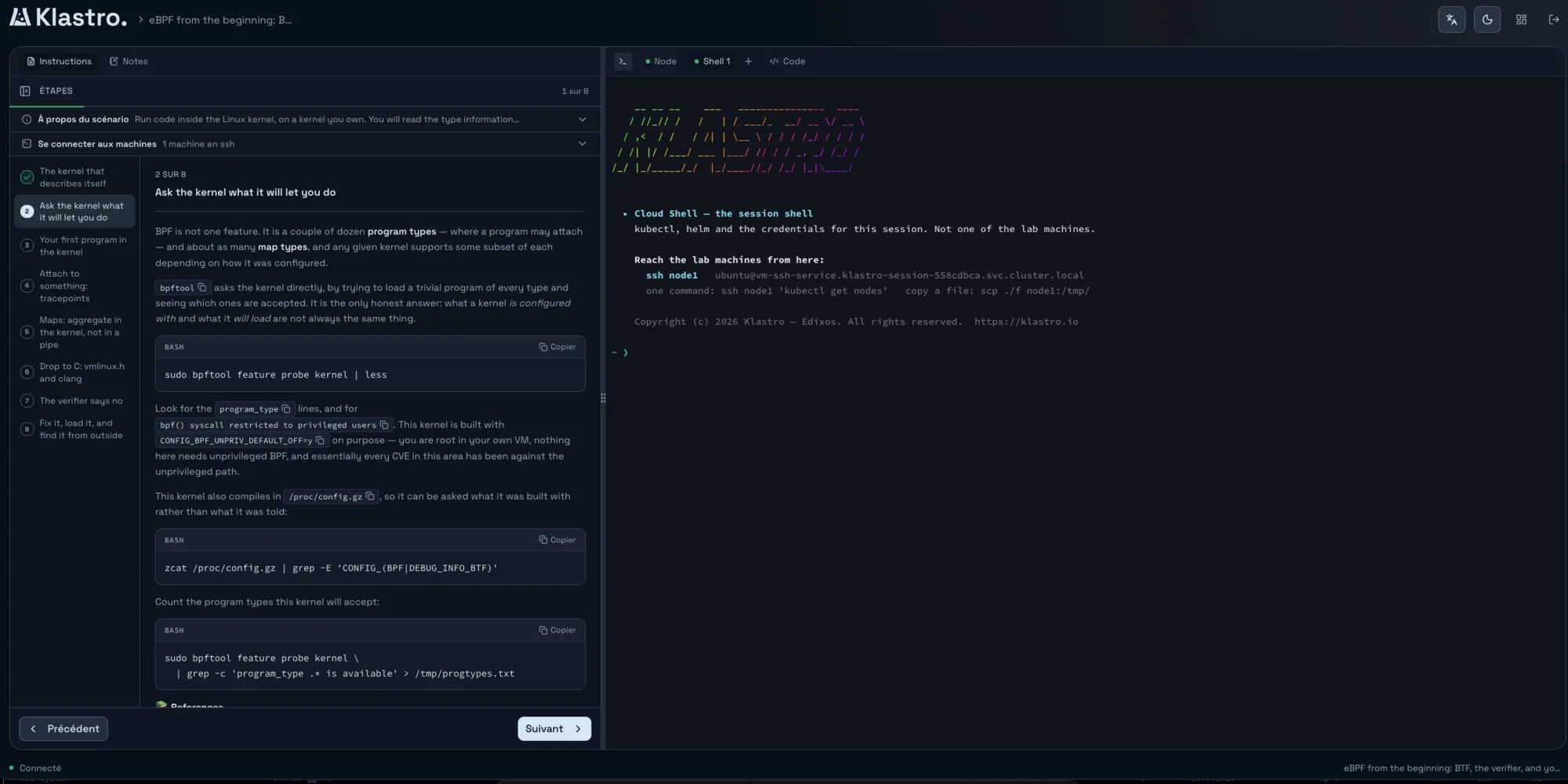The width and height of the screenshot is (1568, 784).
Task: Select the Shell 1 tab
Action: [712, 61]
